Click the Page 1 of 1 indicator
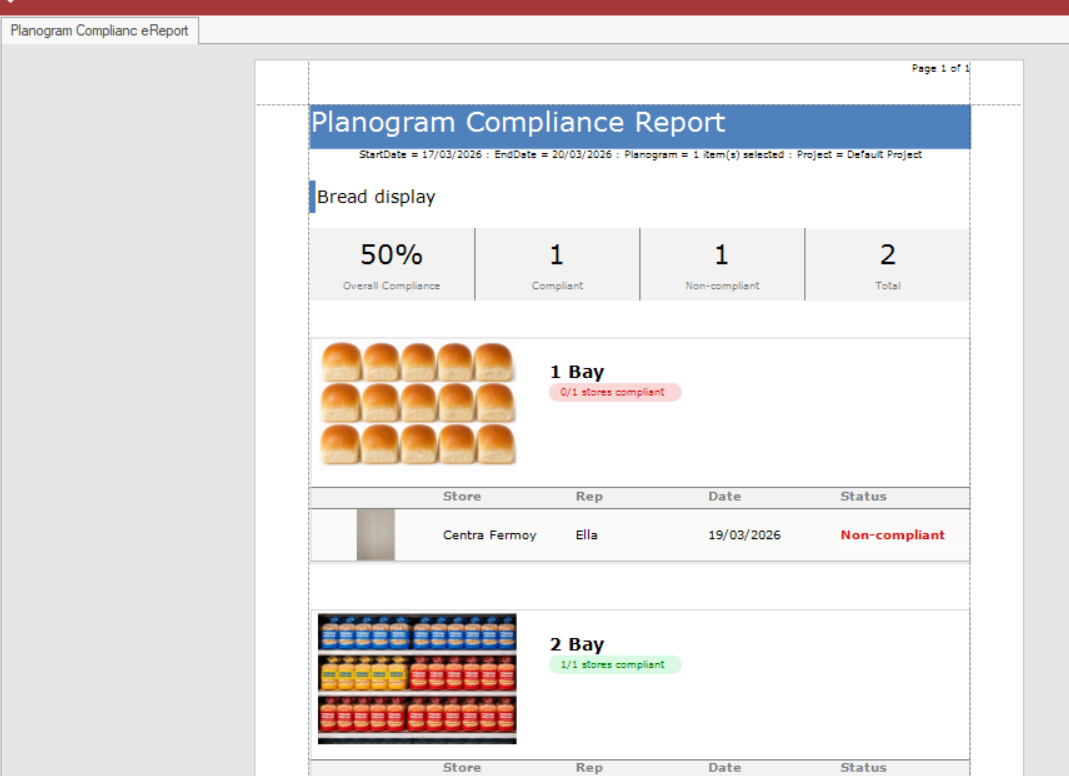 940,68
